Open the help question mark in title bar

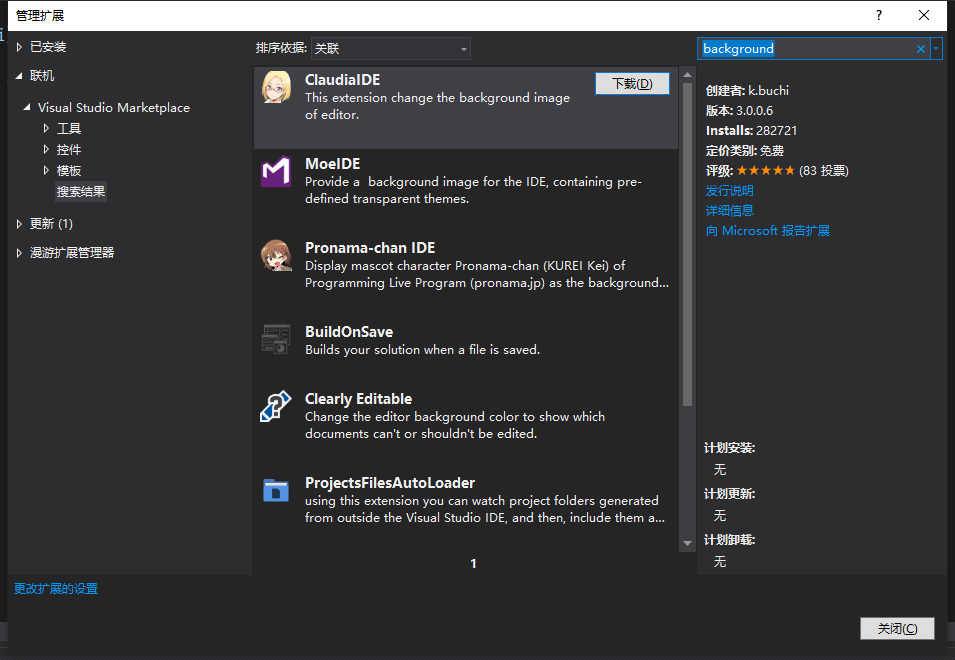pos(879,15)
